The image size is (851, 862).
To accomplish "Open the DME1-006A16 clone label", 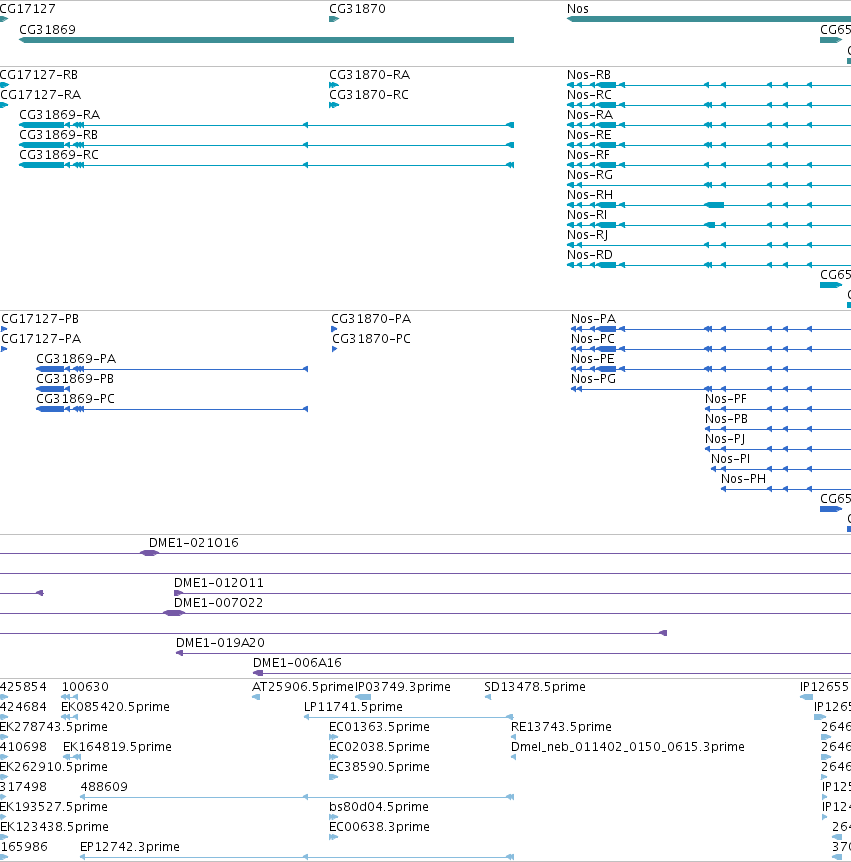I will coord(297,662).
